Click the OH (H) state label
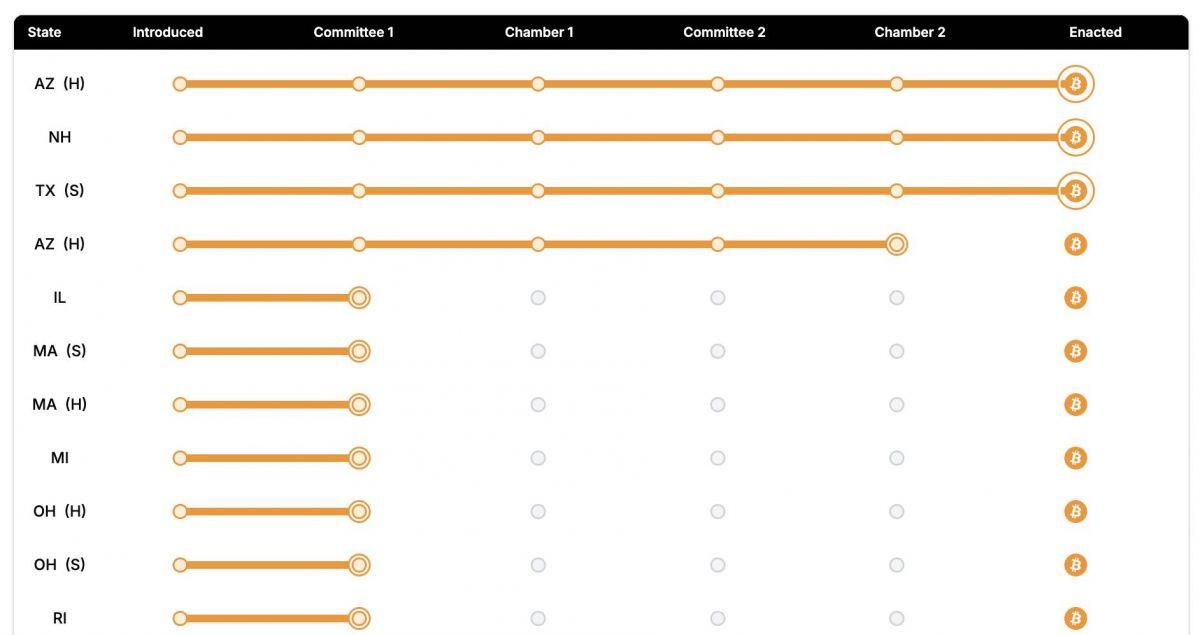Screen dimensions: 1200x635 [x=60, y=511]
